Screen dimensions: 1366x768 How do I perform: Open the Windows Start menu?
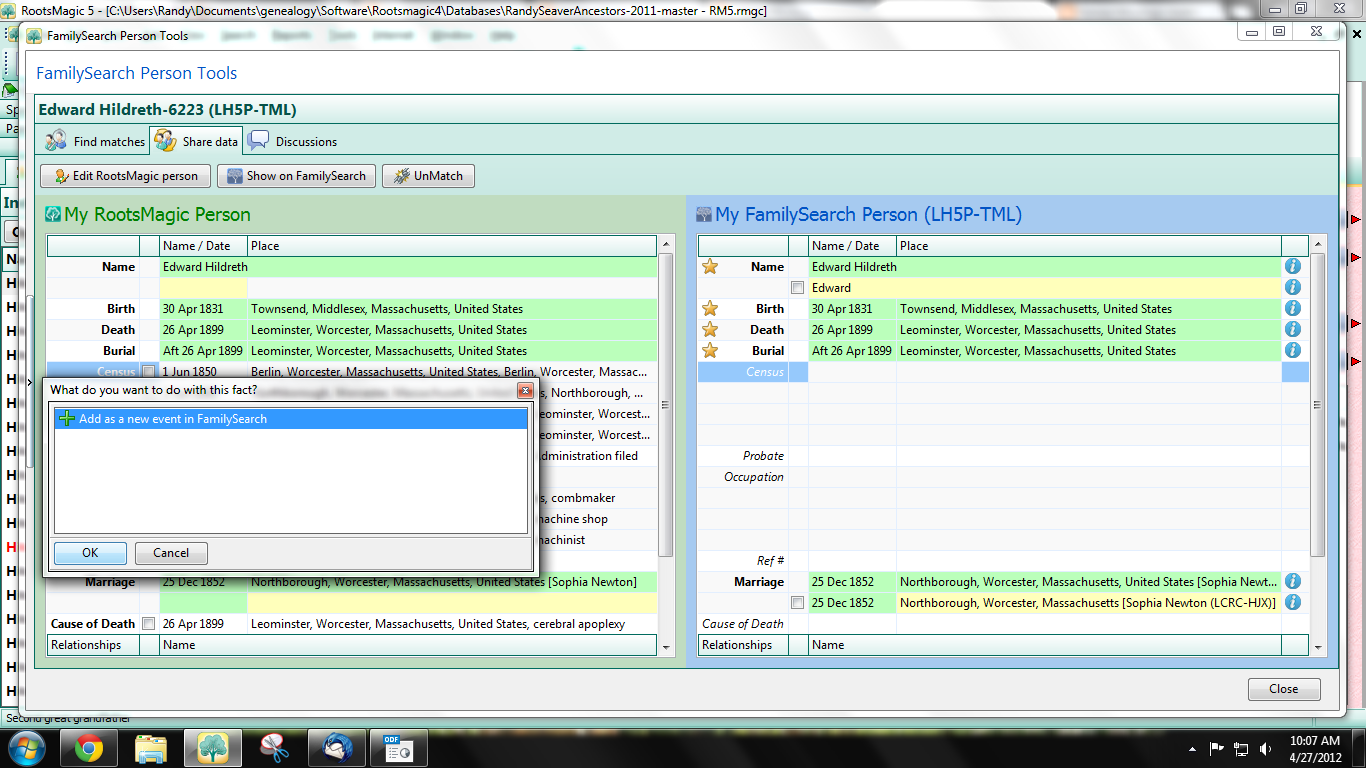click(x=26, y=748)
